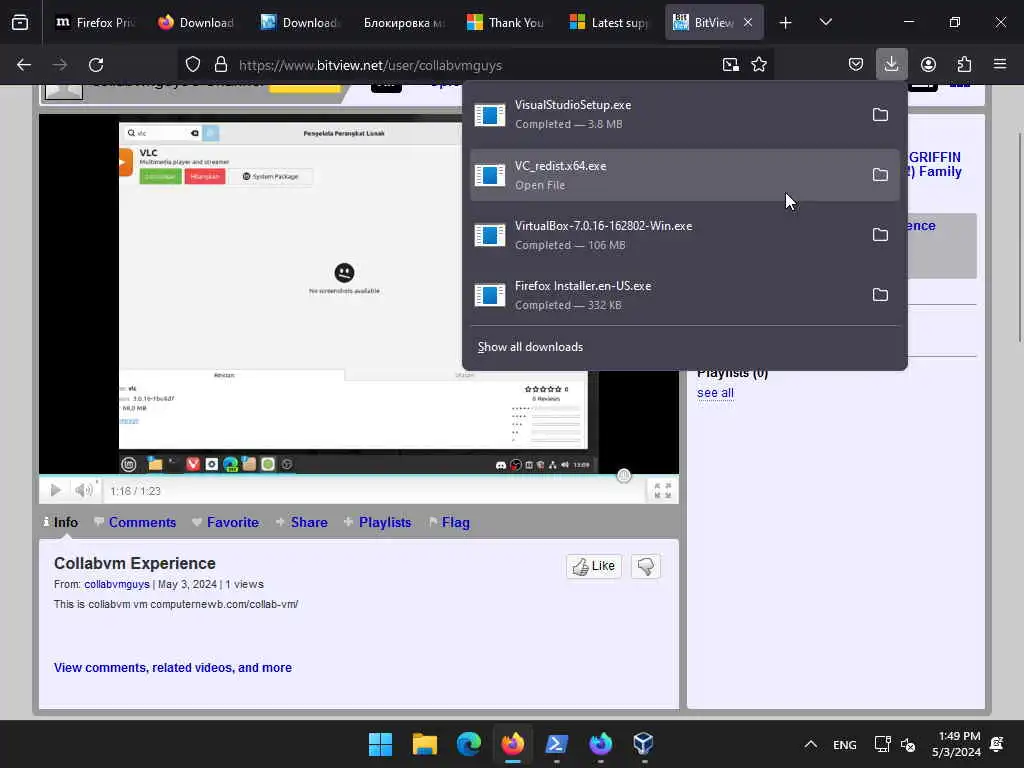The image size is (1024, 768).
Task: Open picture-in-picture icon in address bar
Action: 731,65
